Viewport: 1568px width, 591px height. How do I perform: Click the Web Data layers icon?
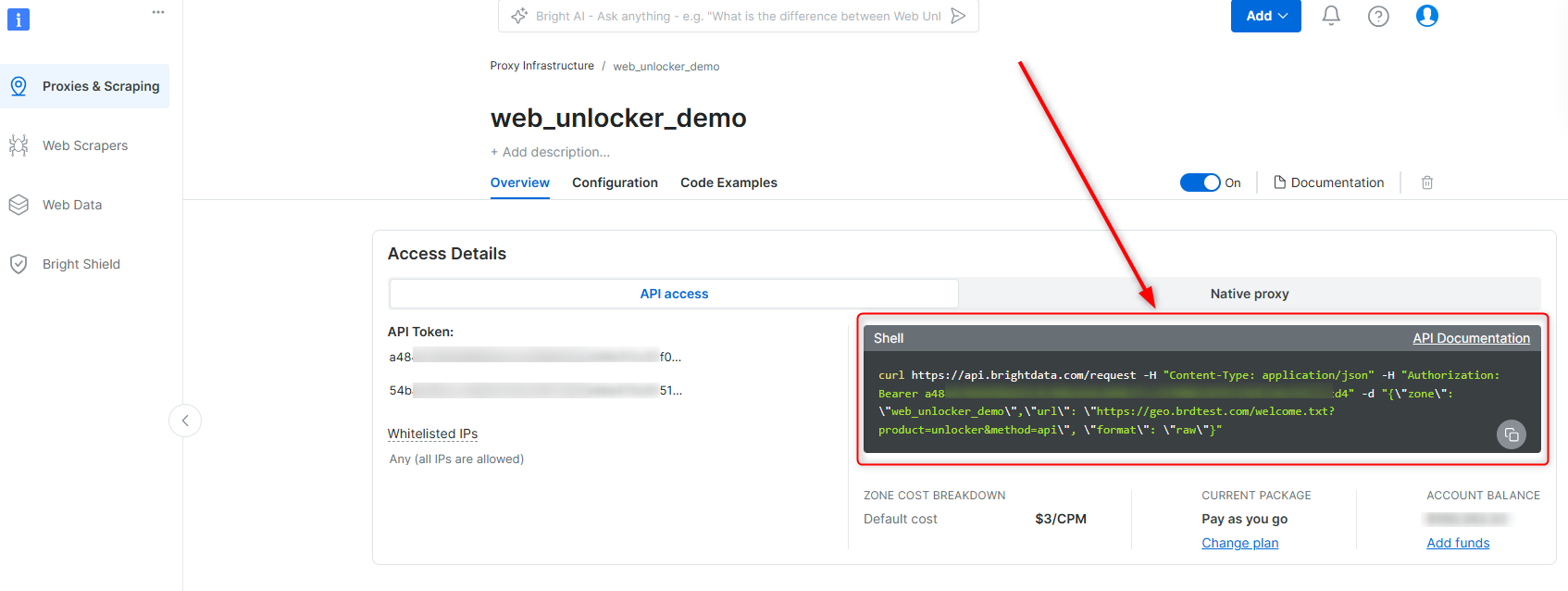coord(19,205)
